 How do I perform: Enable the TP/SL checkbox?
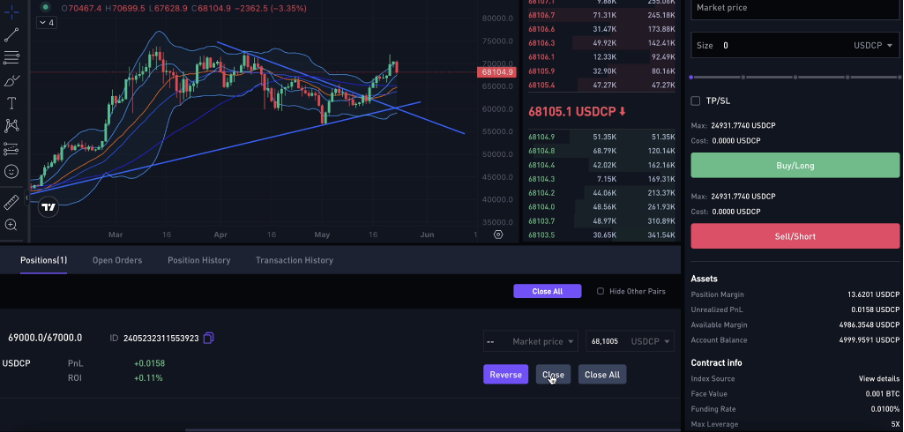tap(696, 101)
